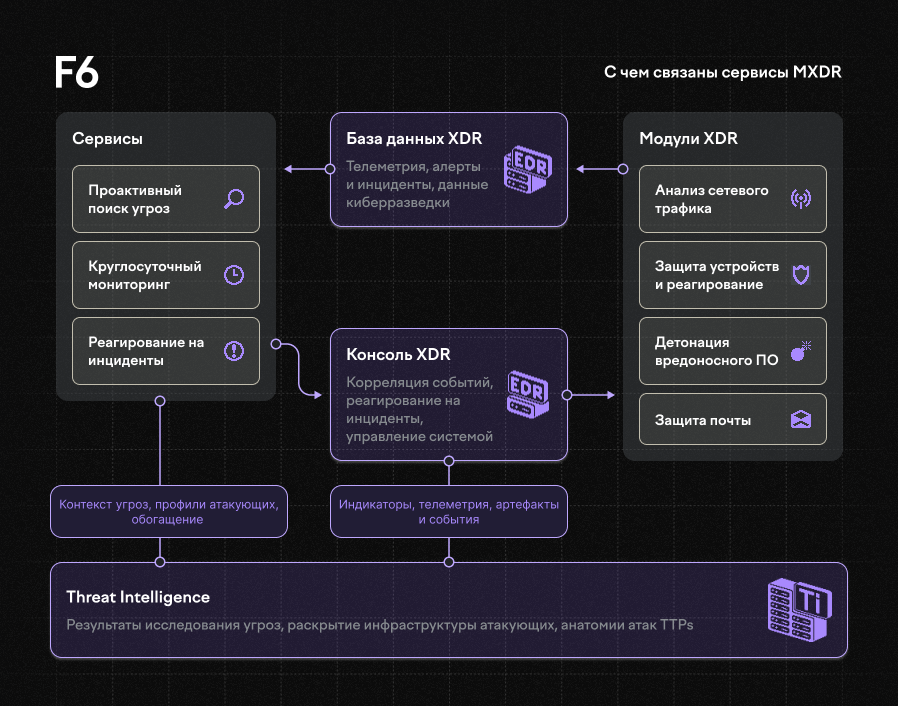Click the envelope icon in Защита почты
This screenshot has height=706, width=898.
800,420
